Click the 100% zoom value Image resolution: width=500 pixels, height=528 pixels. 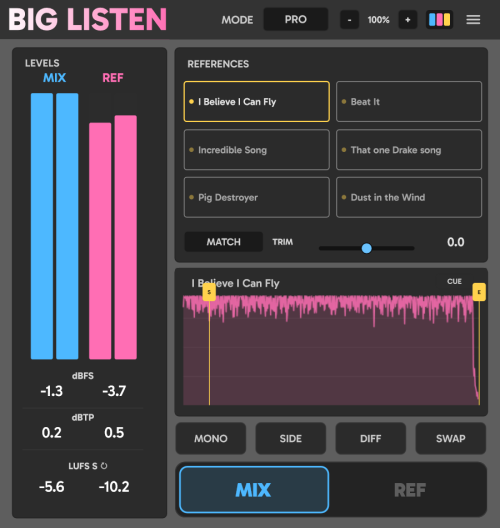tap(378, 20)
